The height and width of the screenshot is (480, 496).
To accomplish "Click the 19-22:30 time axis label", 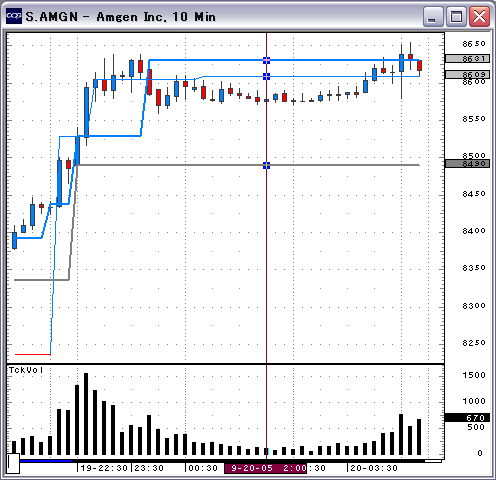I will click(x=104, y=468).
